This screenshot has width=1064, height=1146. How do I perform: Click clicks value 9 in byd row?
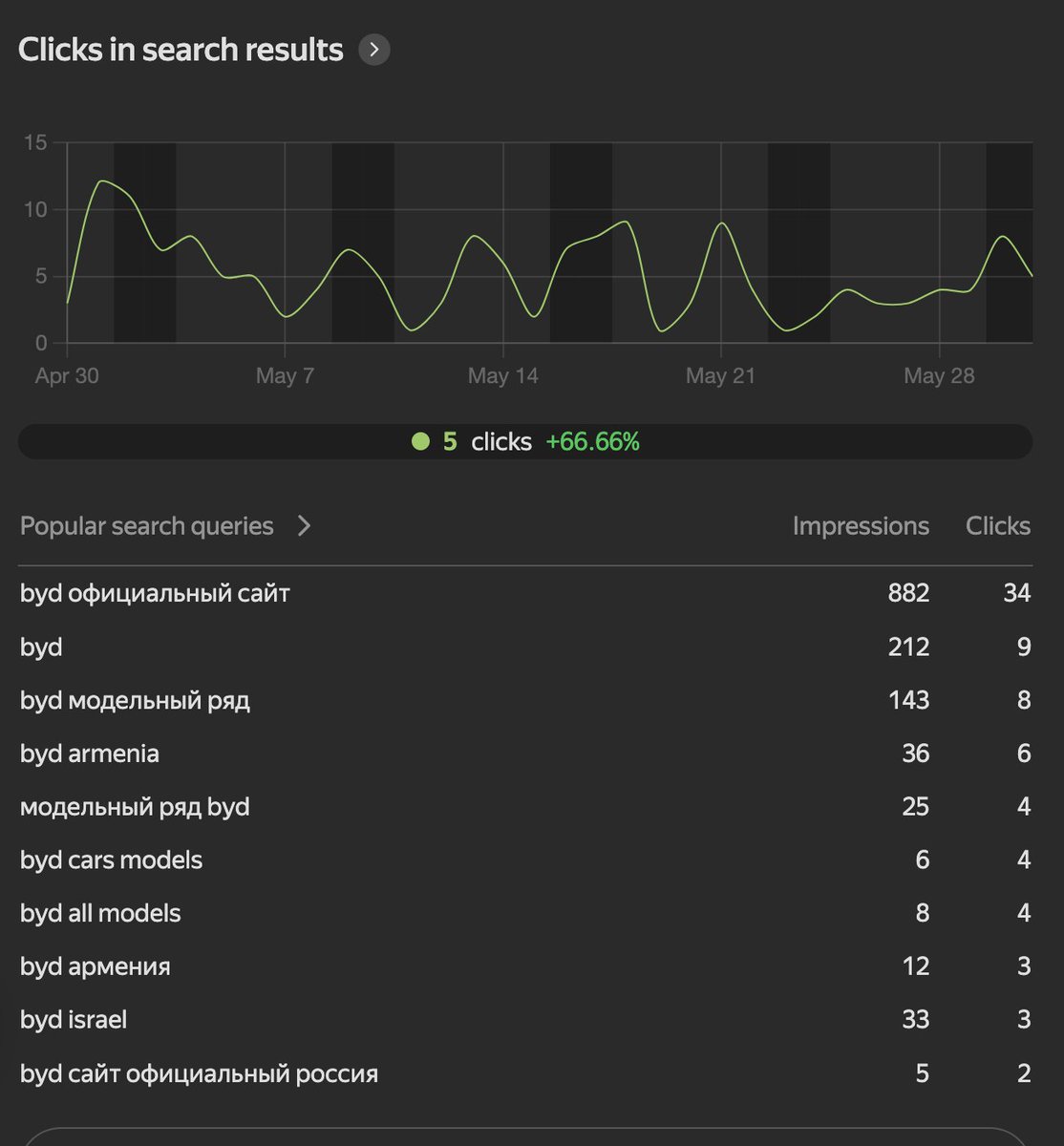click(x=1024, y=647)
